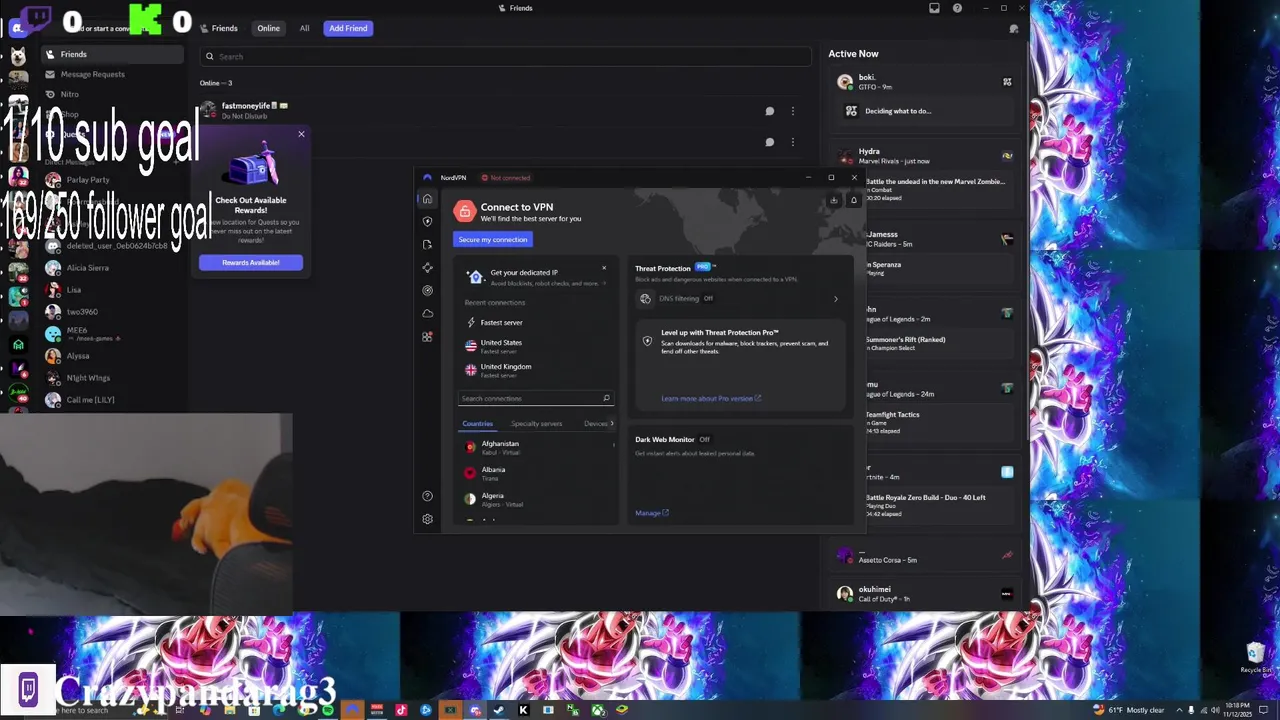The width and height of the screenshot is (1280, 720).
Task: Open MEE6 direct message
Action: click(x=112, y=334)
